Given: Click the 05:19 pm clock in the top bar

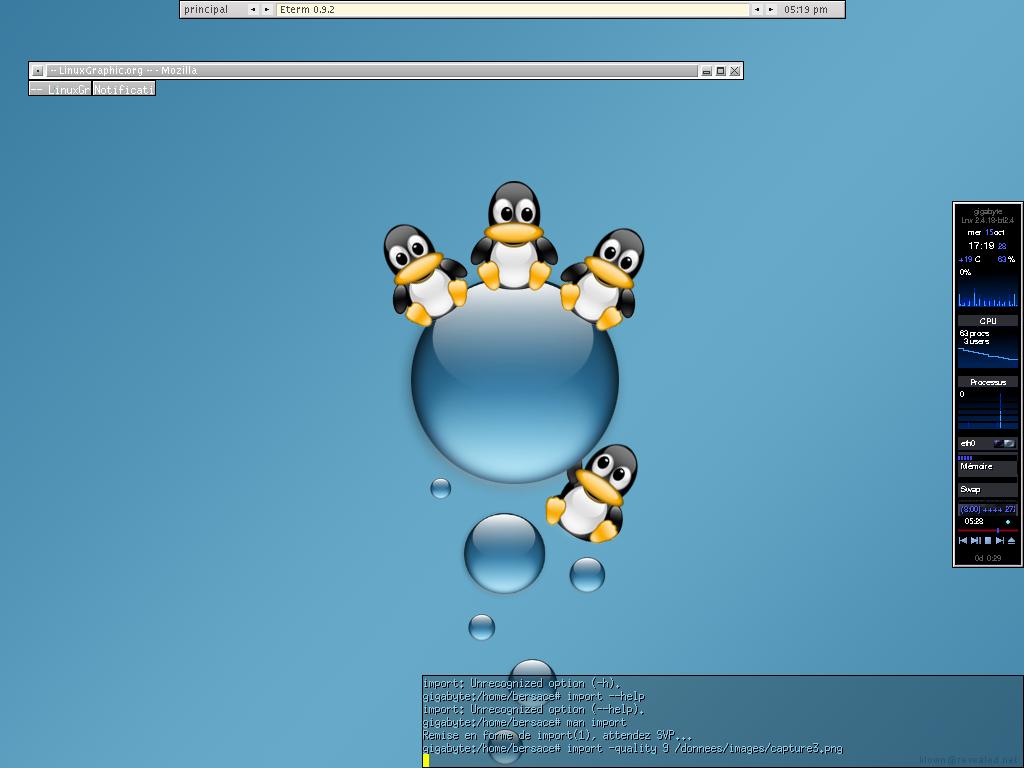Looking at the screenshot, I should coord(806,10).
